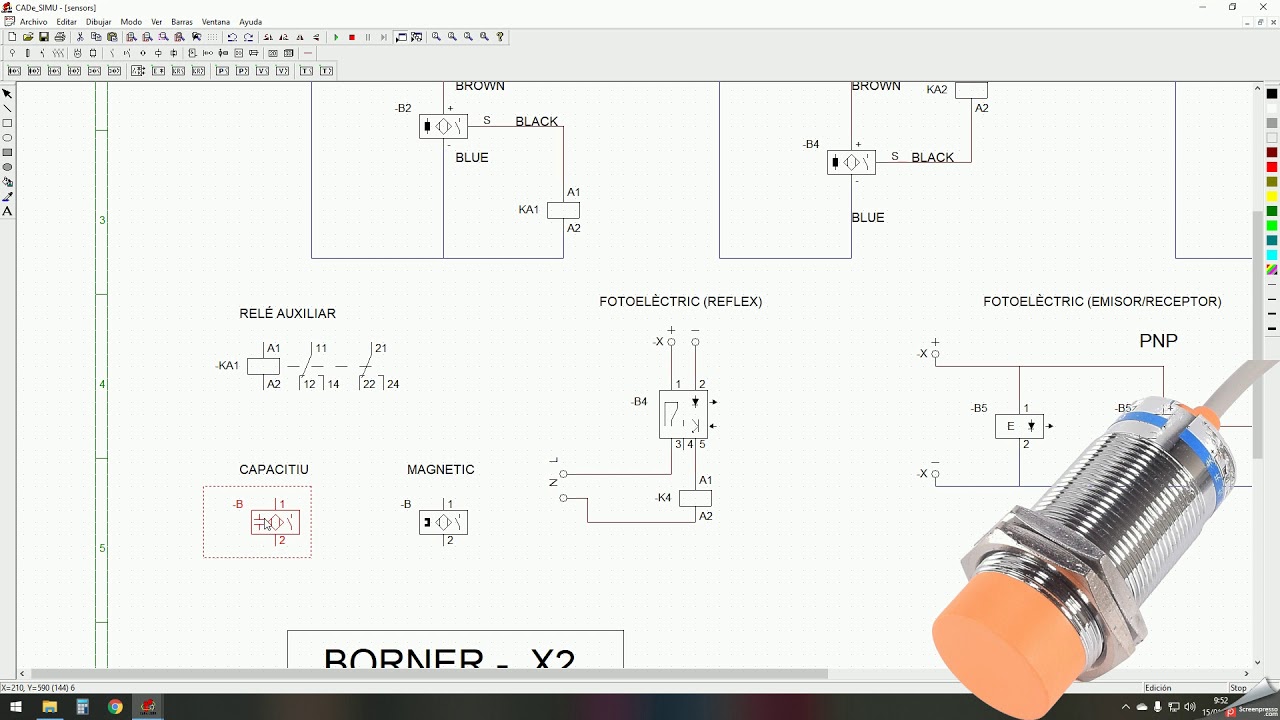Pick the dark red color swatch

point(1272,152)
